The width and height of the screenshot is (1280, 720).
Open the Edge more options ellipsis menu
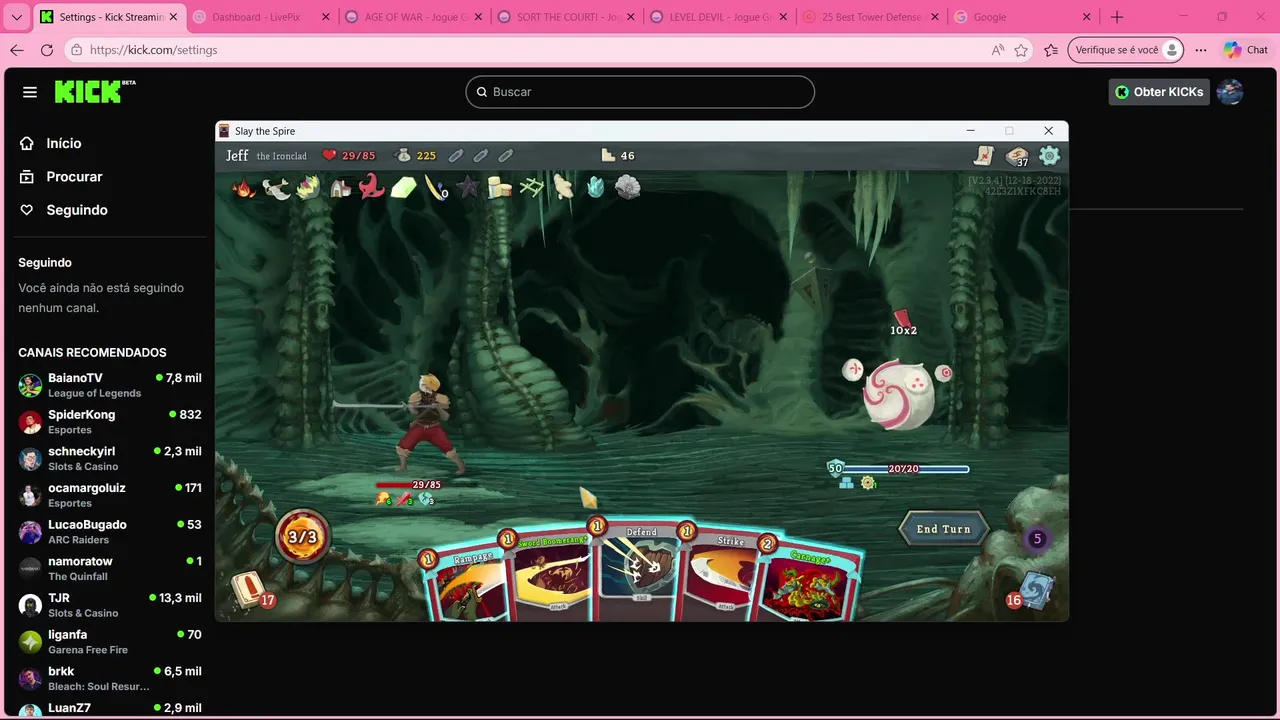pyautogui.click(x=1201, y=50)
